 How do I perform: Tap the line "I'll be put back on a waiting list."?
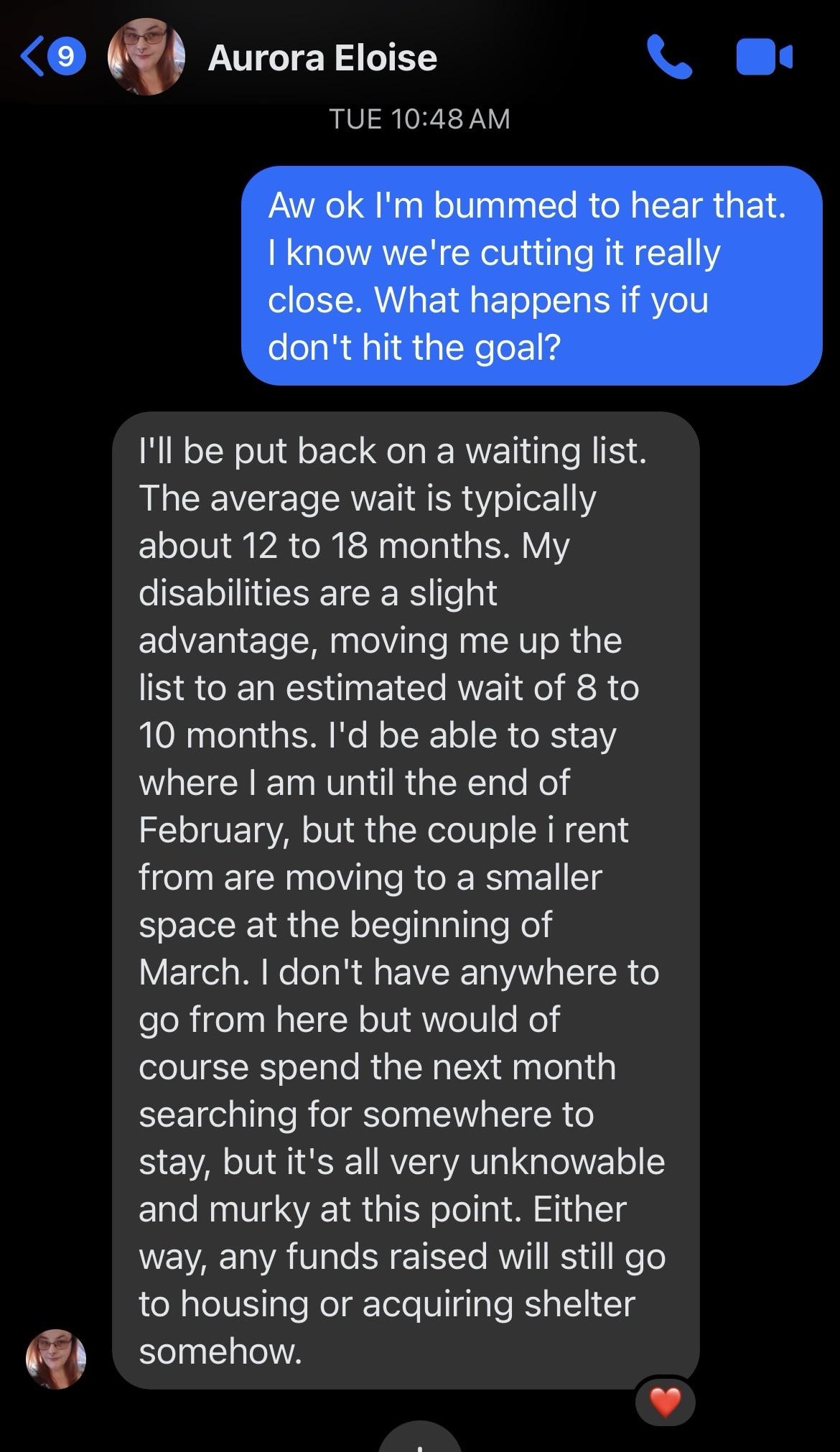coord(393,451)
